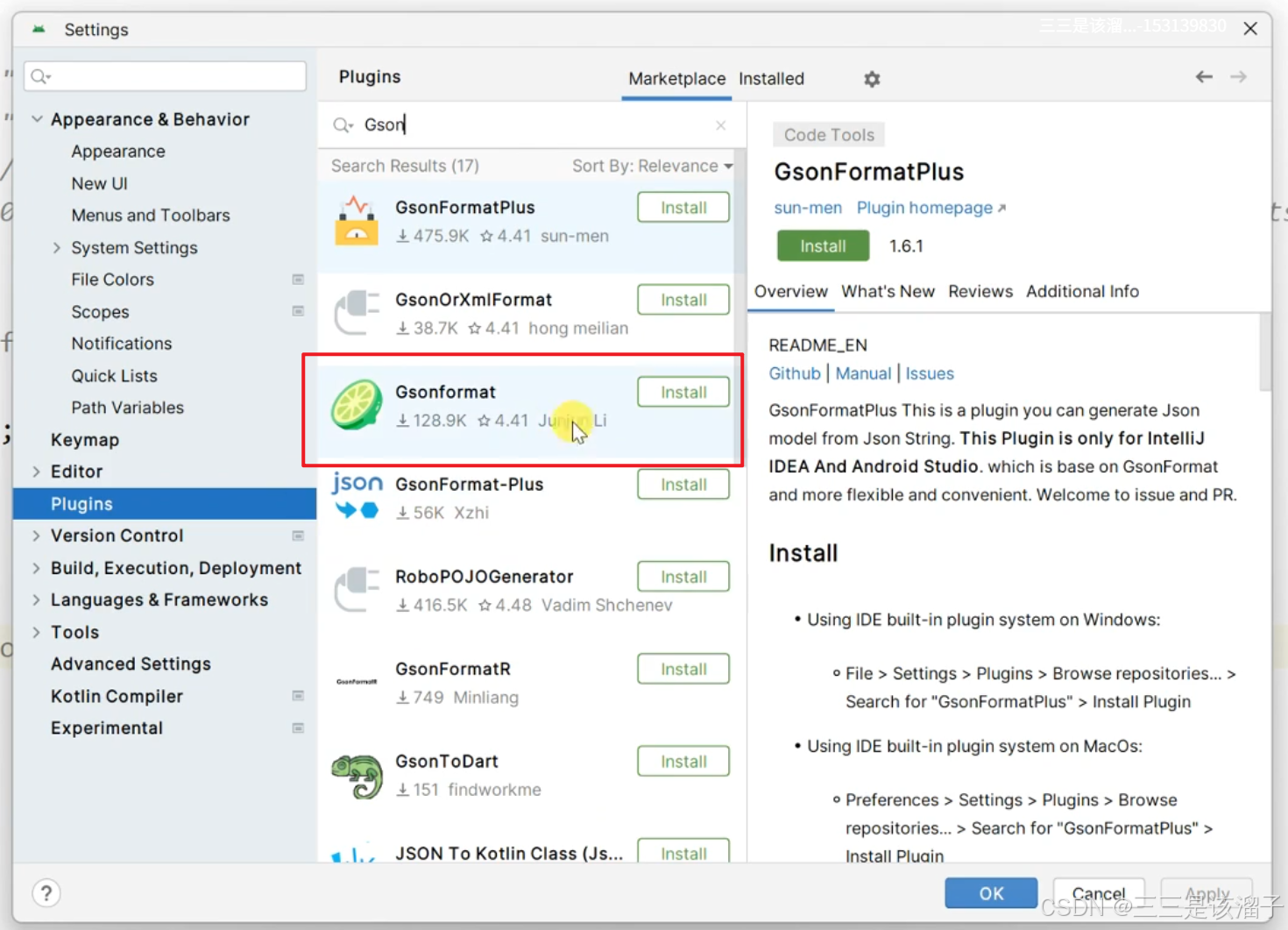This screenshot has width=1288, height=930.
Task: Click plugin details vertical scrollbar
Action: pyautogui.click(x=1264, y=352)
